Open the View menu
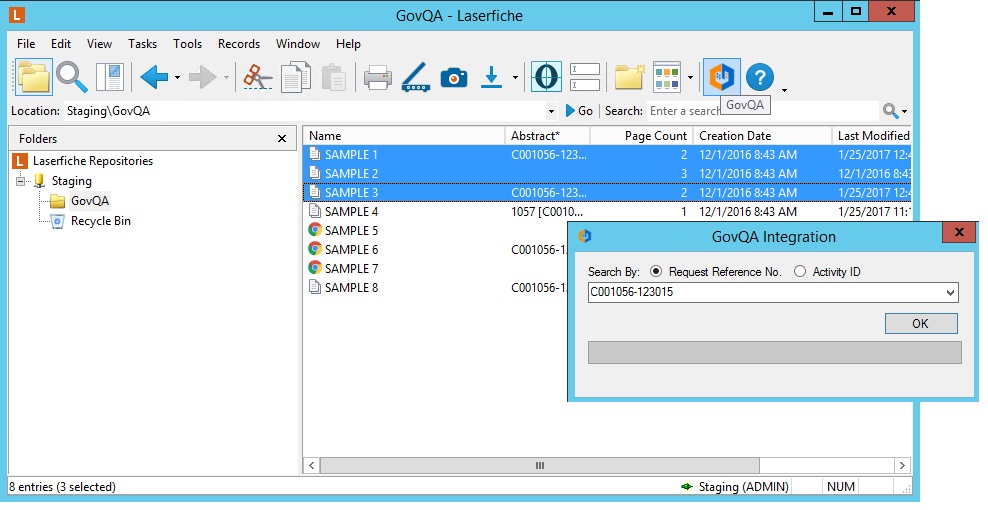The image size is (988, 510). [99, 43]
